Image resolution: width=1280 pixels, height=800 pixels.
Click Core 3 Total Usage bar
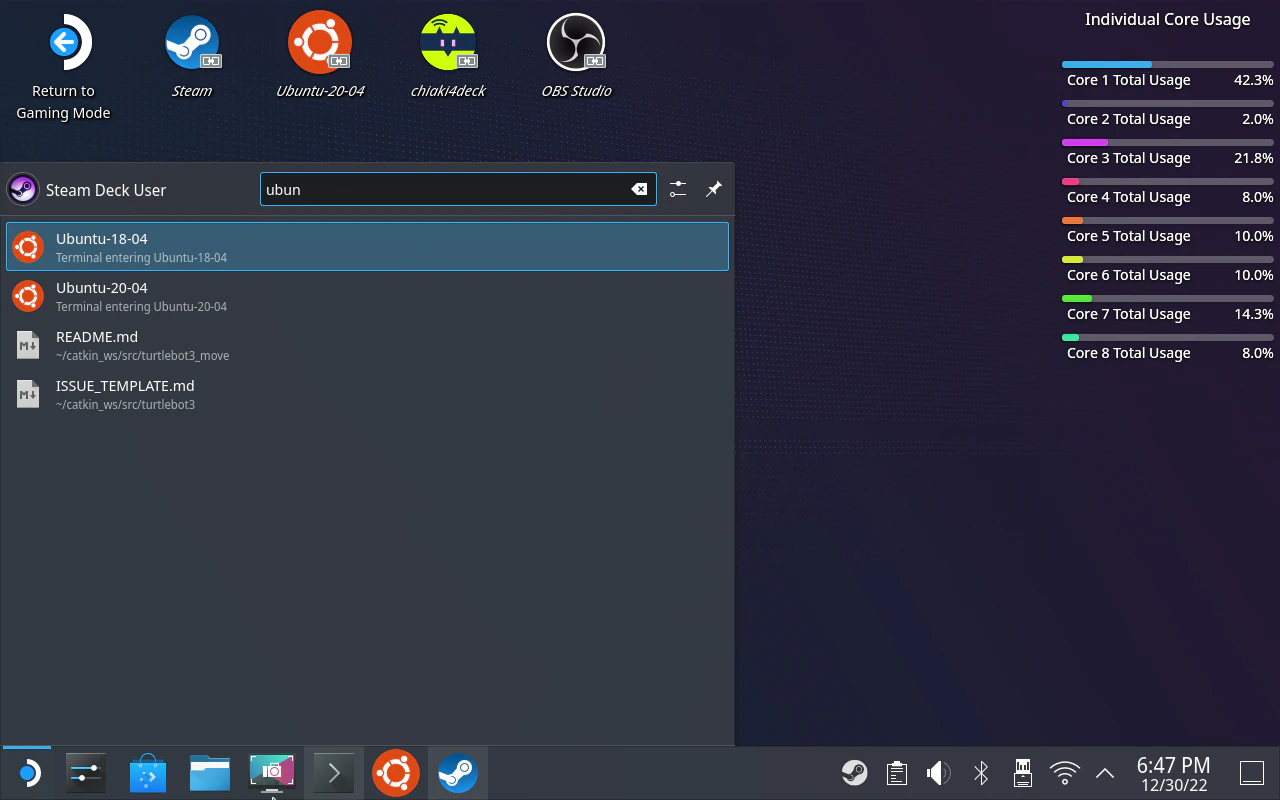(1168, 143)
